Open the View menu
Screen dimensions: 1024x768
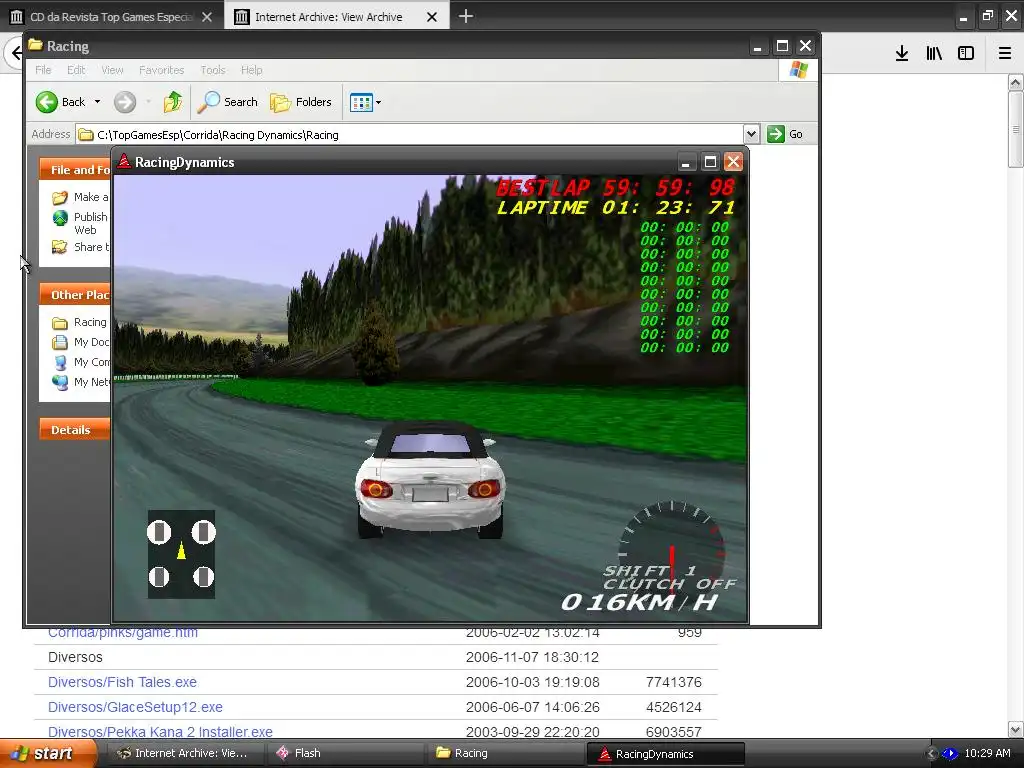(x=112, y=70)
